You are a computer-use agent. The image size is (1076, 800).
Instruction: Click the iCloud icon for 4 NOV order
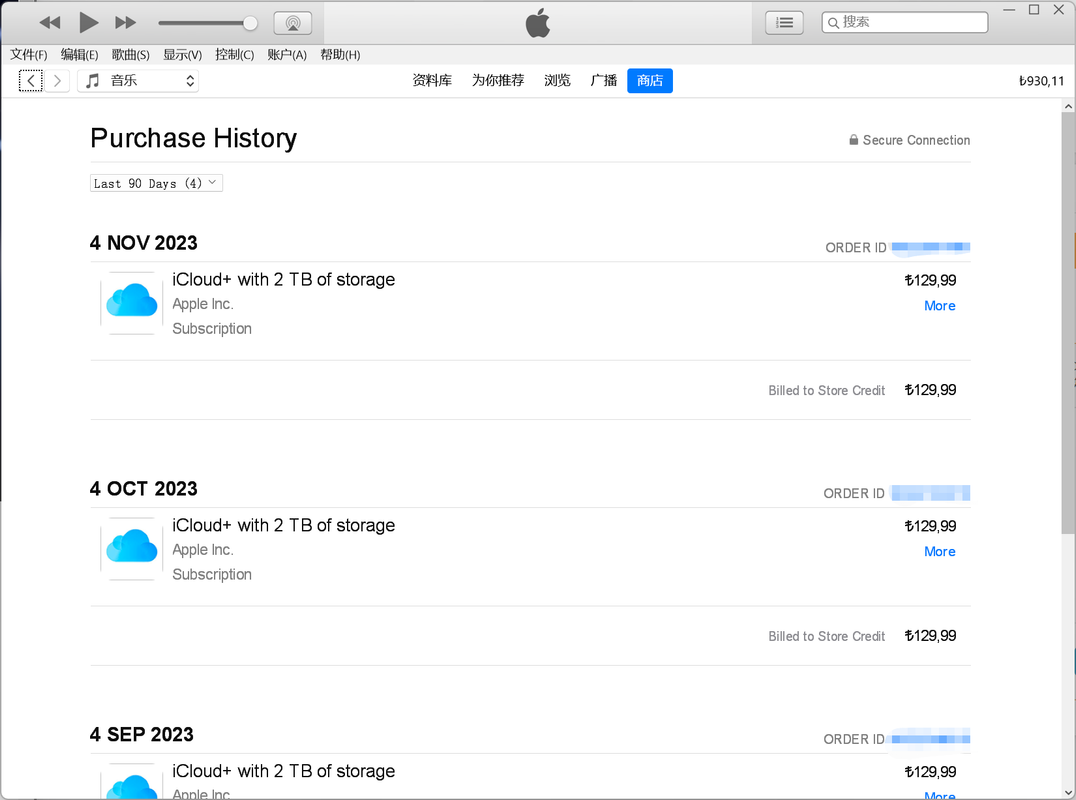(x=132, y=303)
